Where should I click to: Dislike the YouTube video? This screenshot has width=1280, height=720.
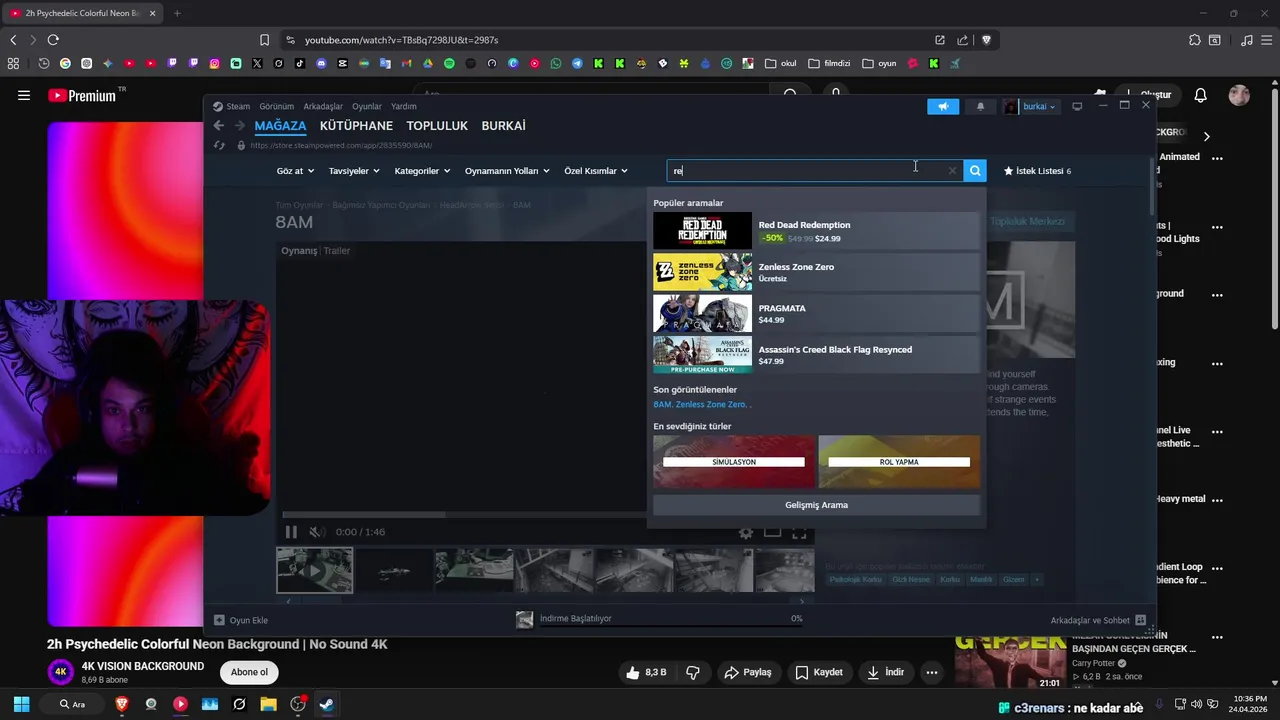coord(693,673)
